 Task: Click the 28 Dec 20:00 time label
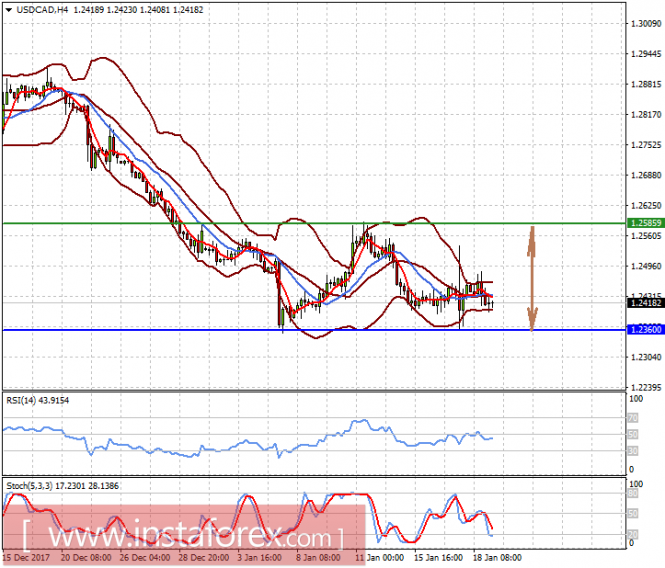pos(204,557)
